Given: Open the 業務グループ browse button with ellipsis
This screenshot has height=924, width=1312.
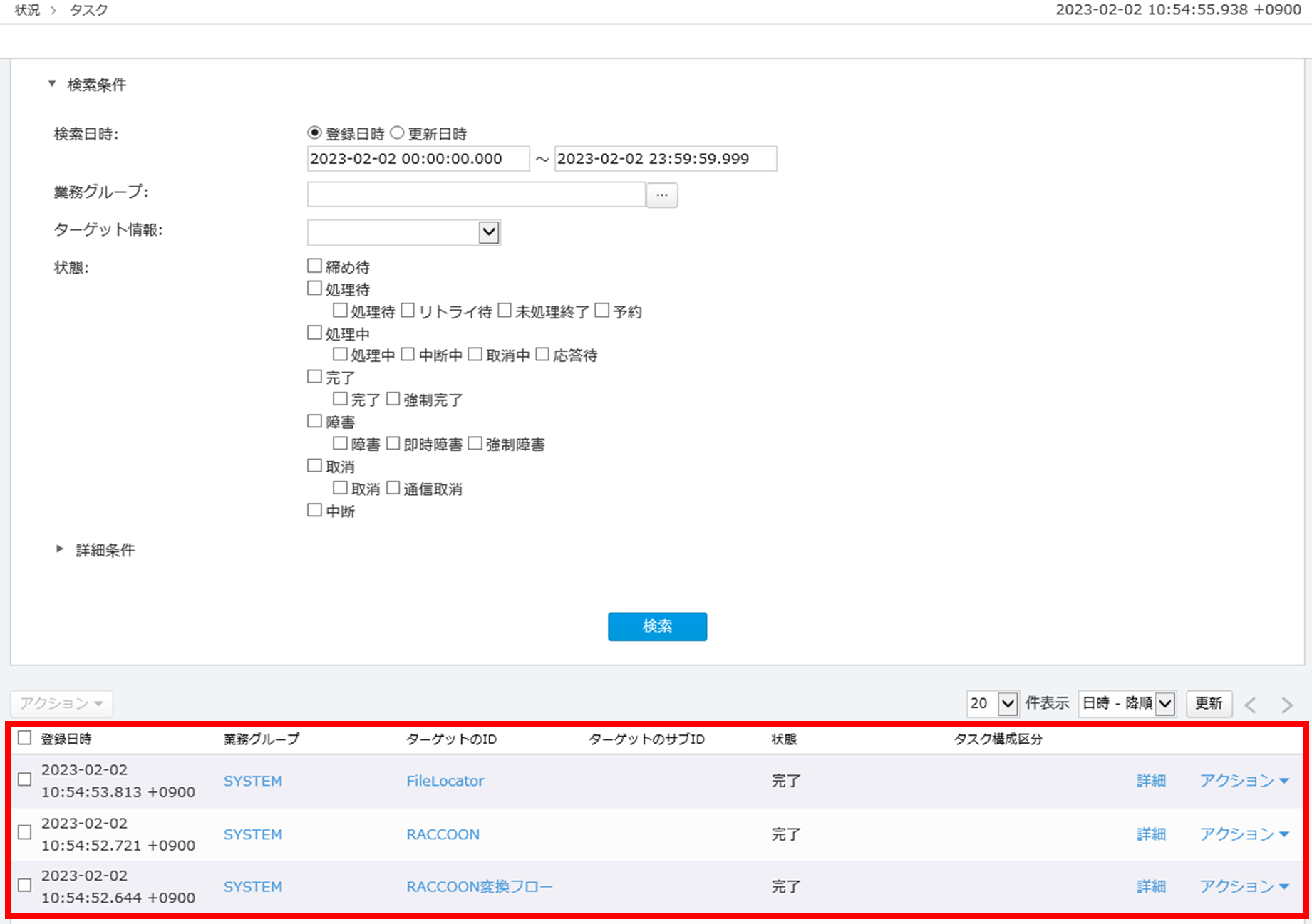Looking at the screenshot, I should (x=662, y=194).
